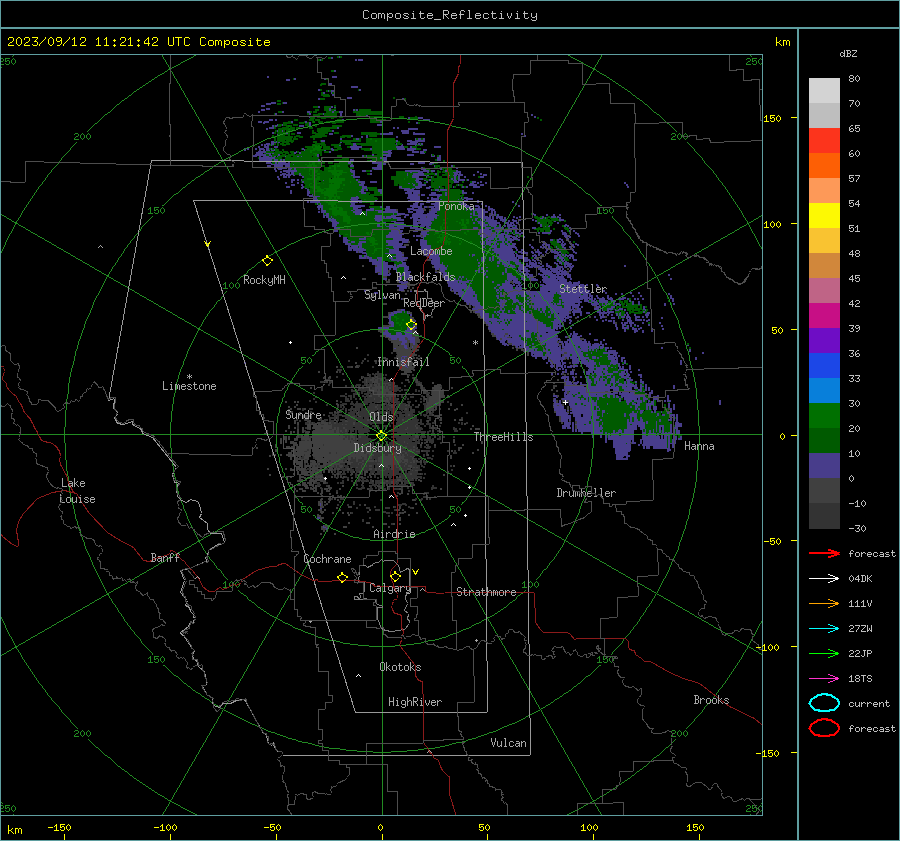Click the green swatch between 30 and 20
The height and width of the screenshot is (841, 900).
[x=824, y=415]
